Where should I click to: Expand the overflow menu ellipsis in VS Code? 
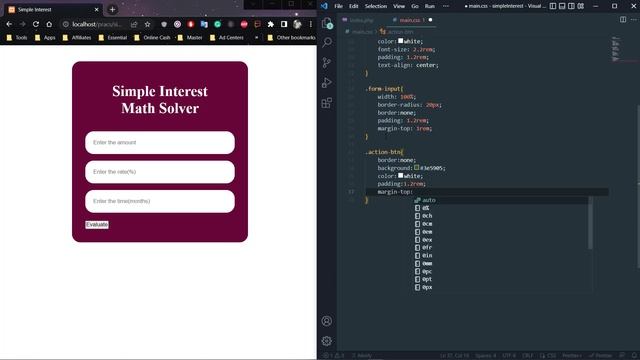(446, 6)
